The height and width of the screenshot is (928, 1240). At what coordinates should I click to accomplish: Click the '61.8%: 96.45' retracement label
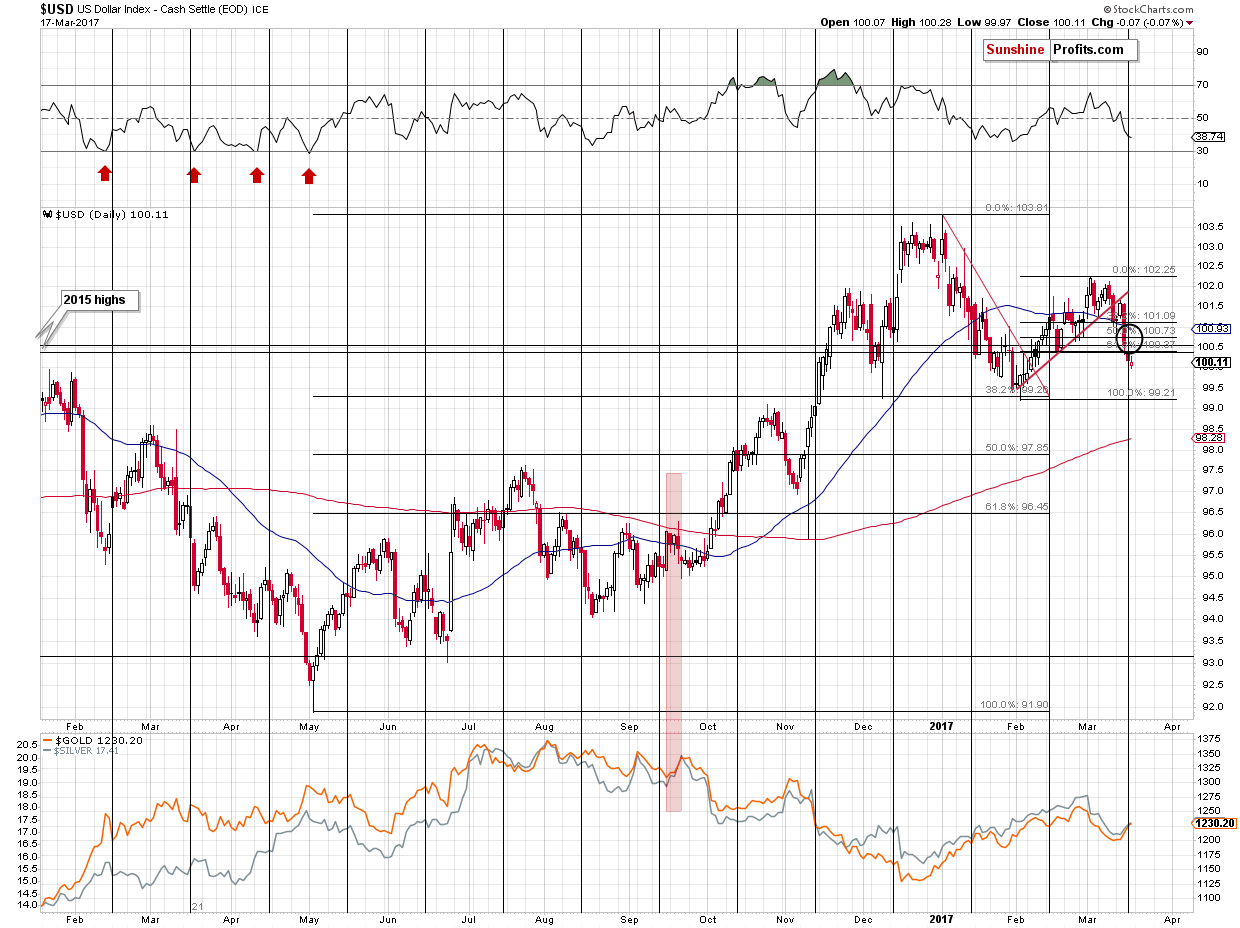[1017, 507]
